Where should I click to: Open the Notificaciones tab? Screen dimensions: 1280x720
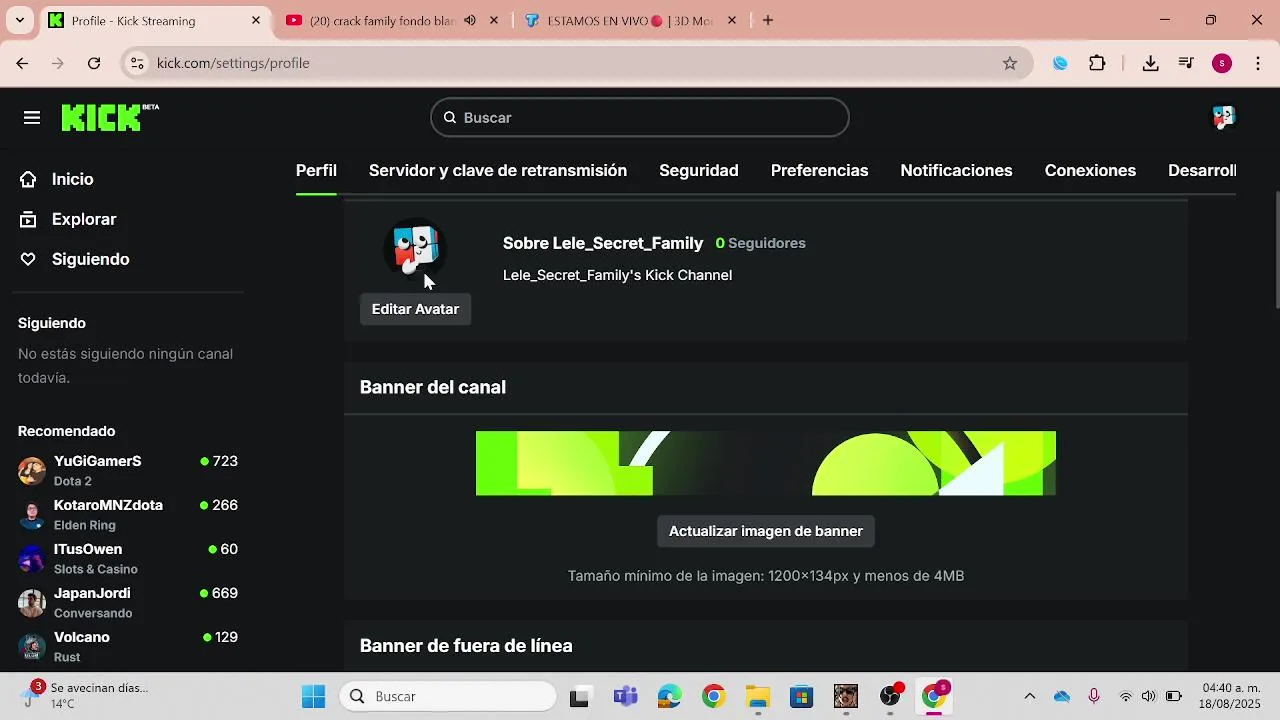pos(956,171)
